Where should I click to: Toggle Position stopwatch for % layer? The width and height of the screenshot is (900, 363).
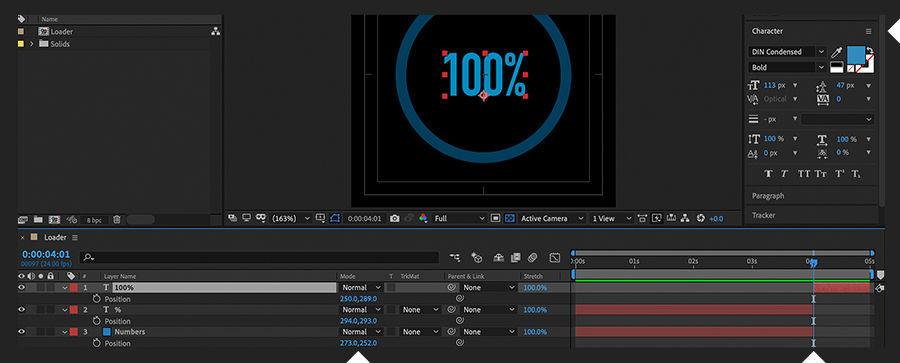pos(96,321)
